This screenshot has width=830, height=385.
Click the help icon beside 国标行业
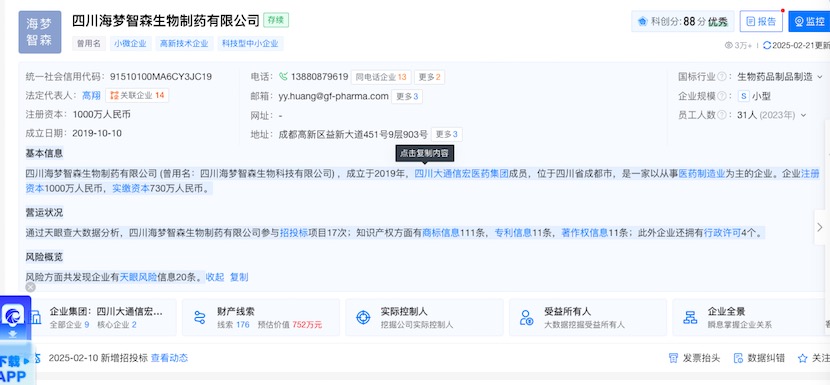[721, 77]
